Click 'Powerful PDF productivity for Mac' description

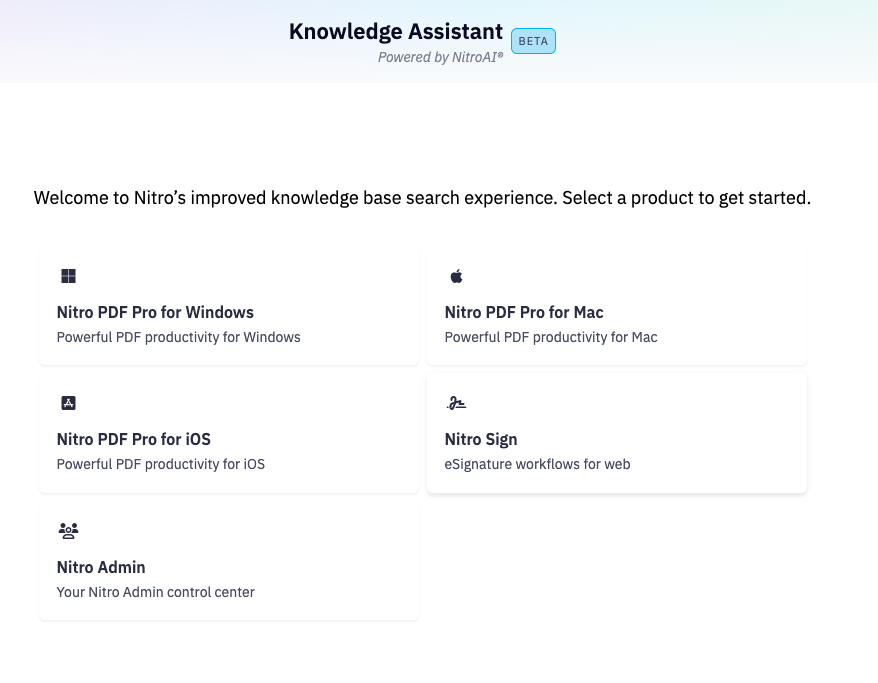click(551, 337)
